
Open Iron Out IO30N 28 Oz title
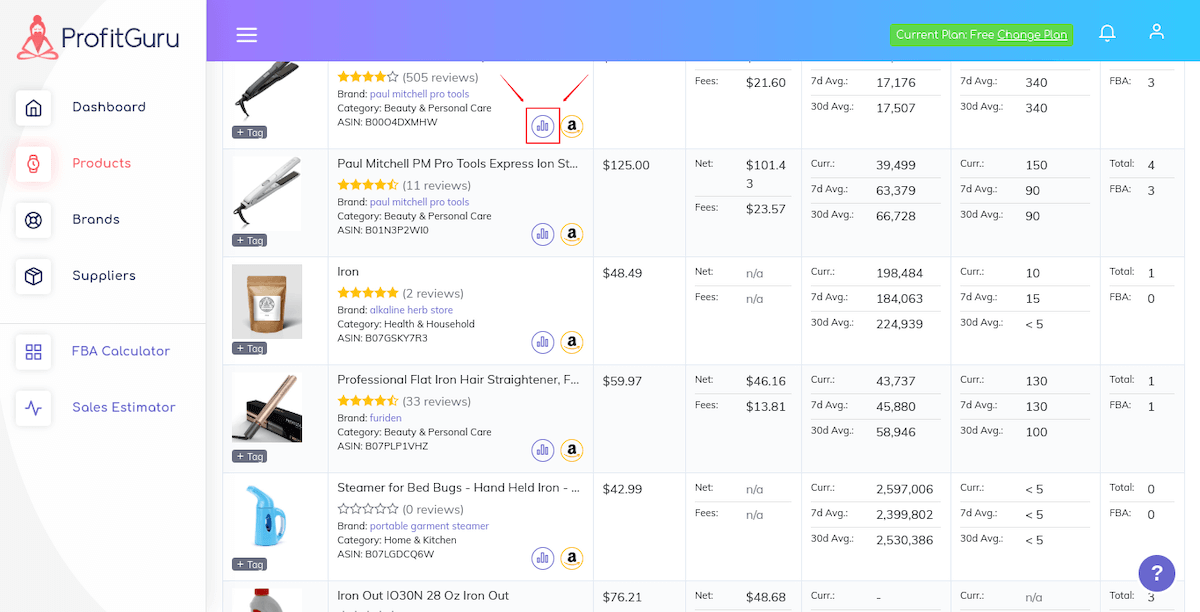click(423, 596)
